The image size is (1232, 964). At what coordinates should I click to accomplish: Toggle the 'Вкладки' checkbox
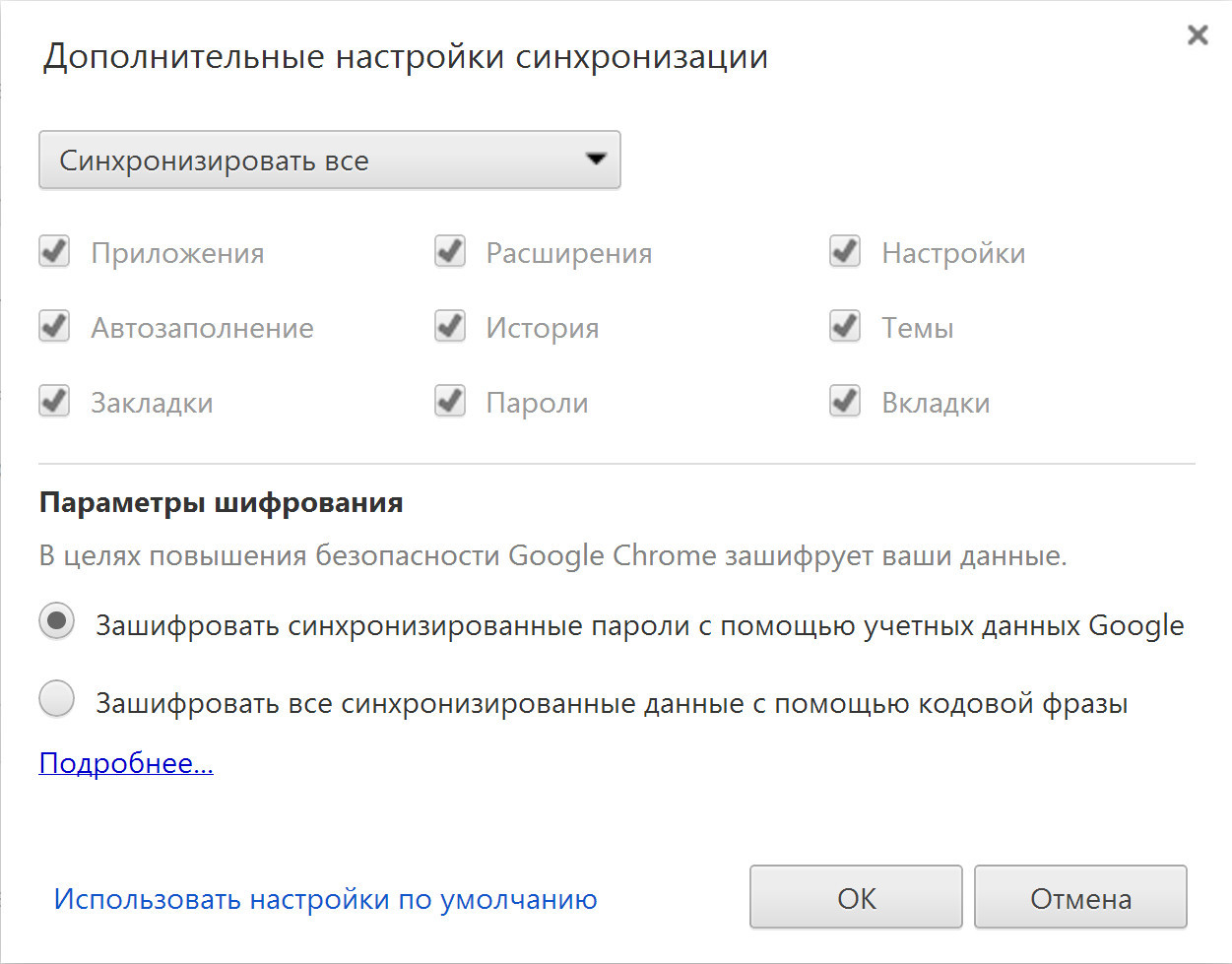click(x=845, y=402)
